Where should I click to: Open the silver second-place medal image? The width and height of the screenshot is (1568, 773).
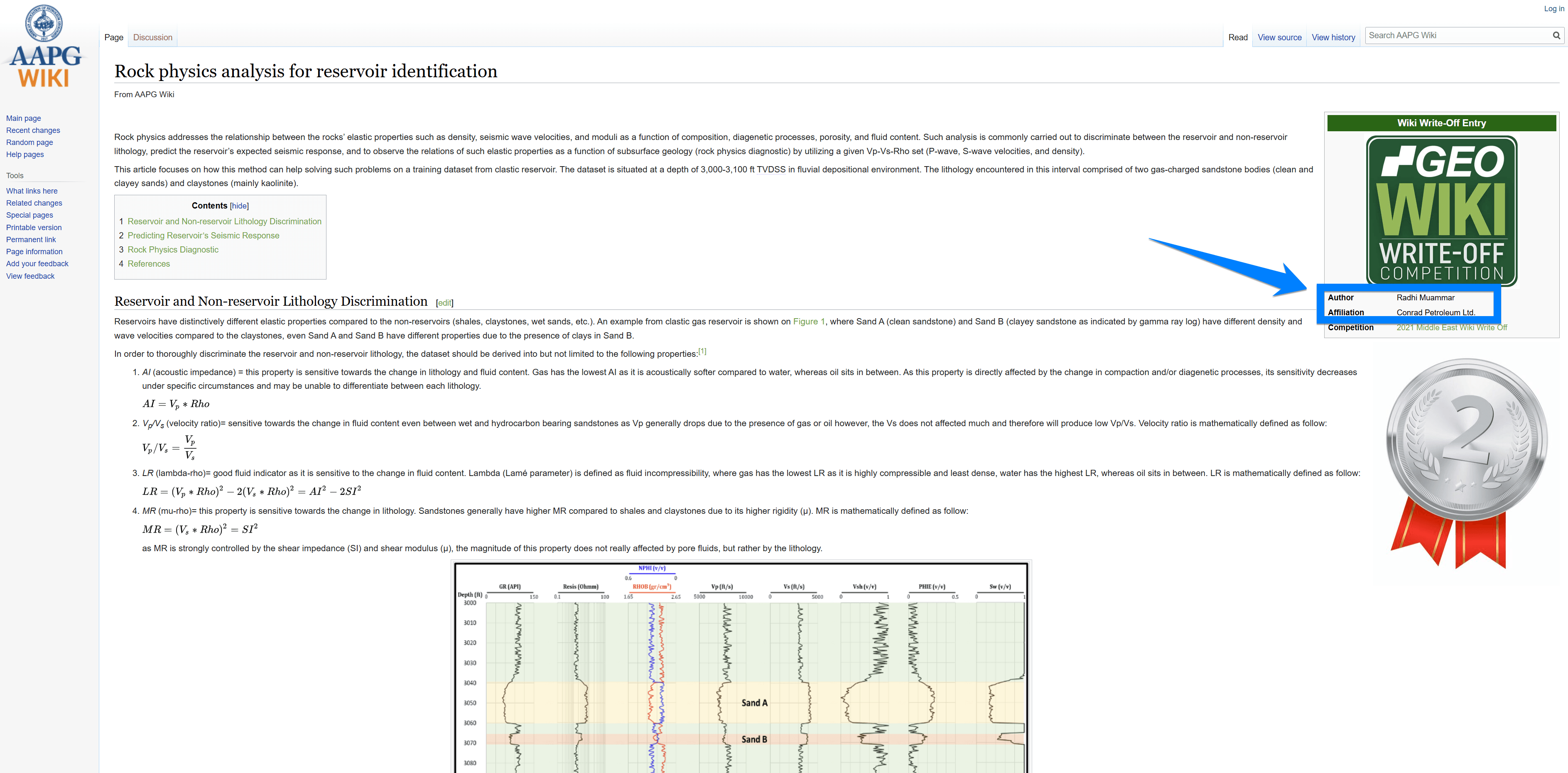pos(1466,463)
